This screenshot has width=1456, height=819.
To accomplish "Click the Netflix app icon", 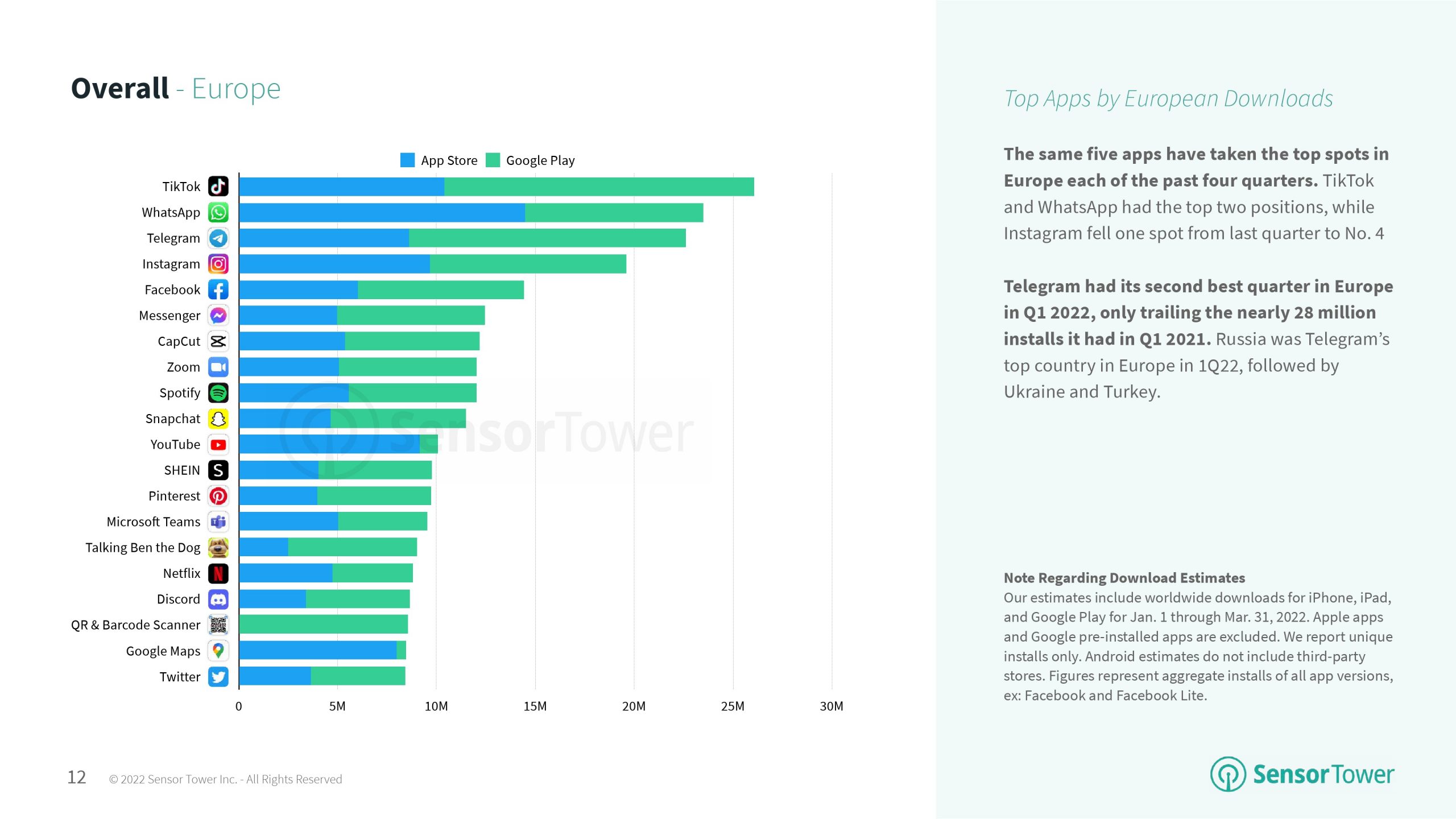I will tap(218, 573).
